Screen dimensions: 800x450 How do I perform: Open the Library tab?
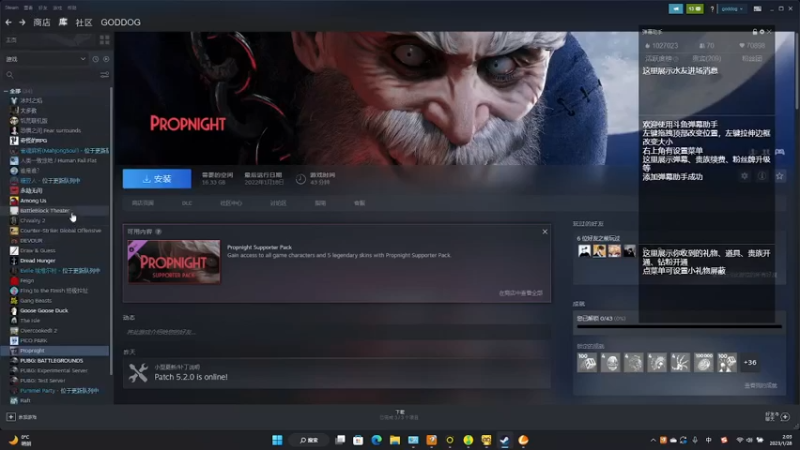point(63,22)
